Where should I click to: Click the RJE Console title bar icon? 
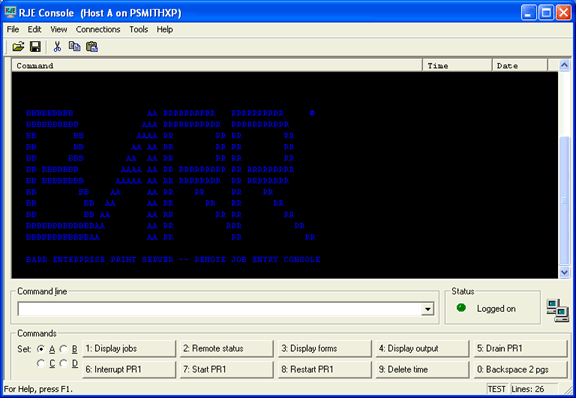click(10, 12)
